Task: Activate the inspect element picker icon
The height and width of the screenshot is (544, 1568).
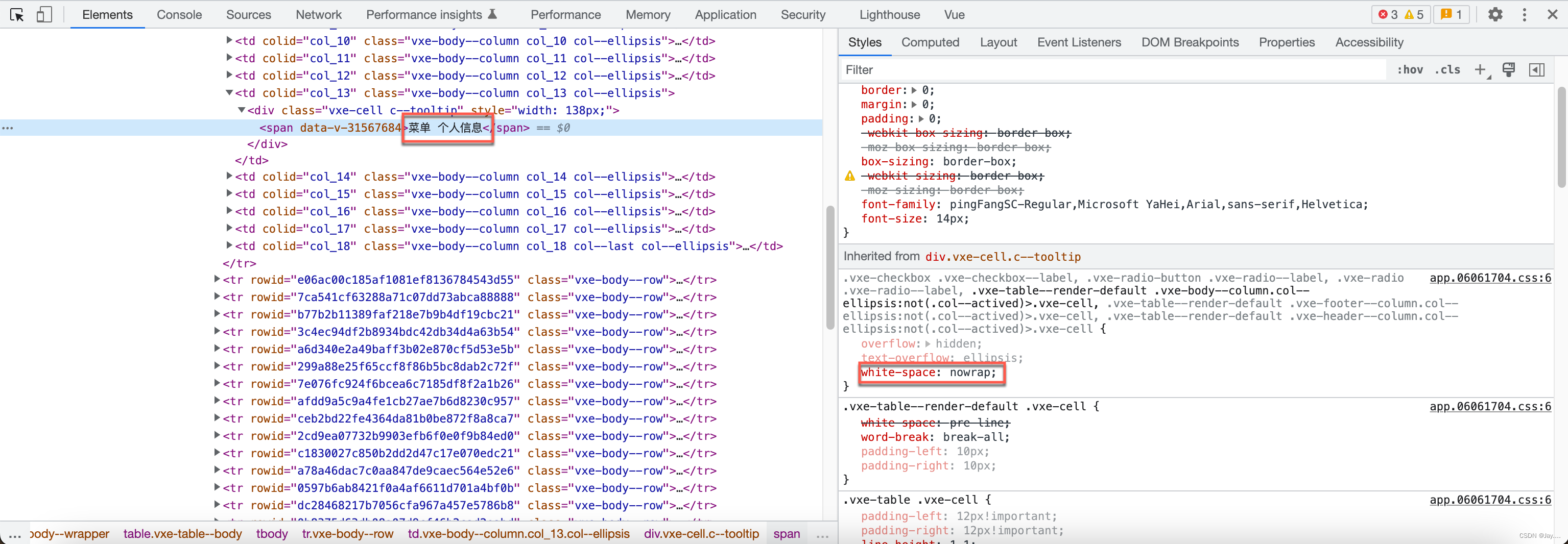Action: pyautogui.click(x=17, y=15)
